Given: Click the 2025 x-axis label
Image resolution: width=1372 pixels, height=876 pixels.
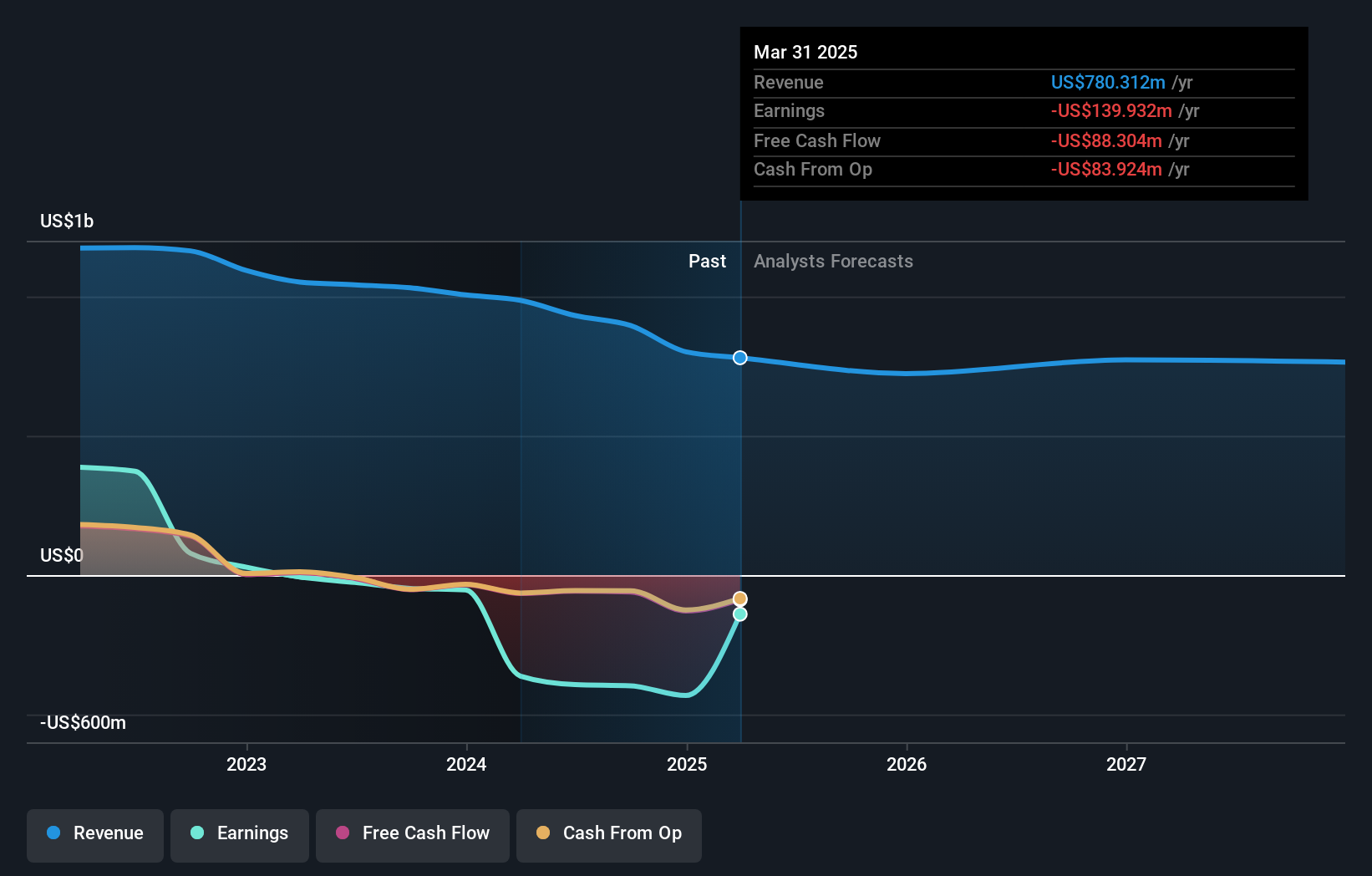Looking at the screenshot, I should tap(687, 764).
